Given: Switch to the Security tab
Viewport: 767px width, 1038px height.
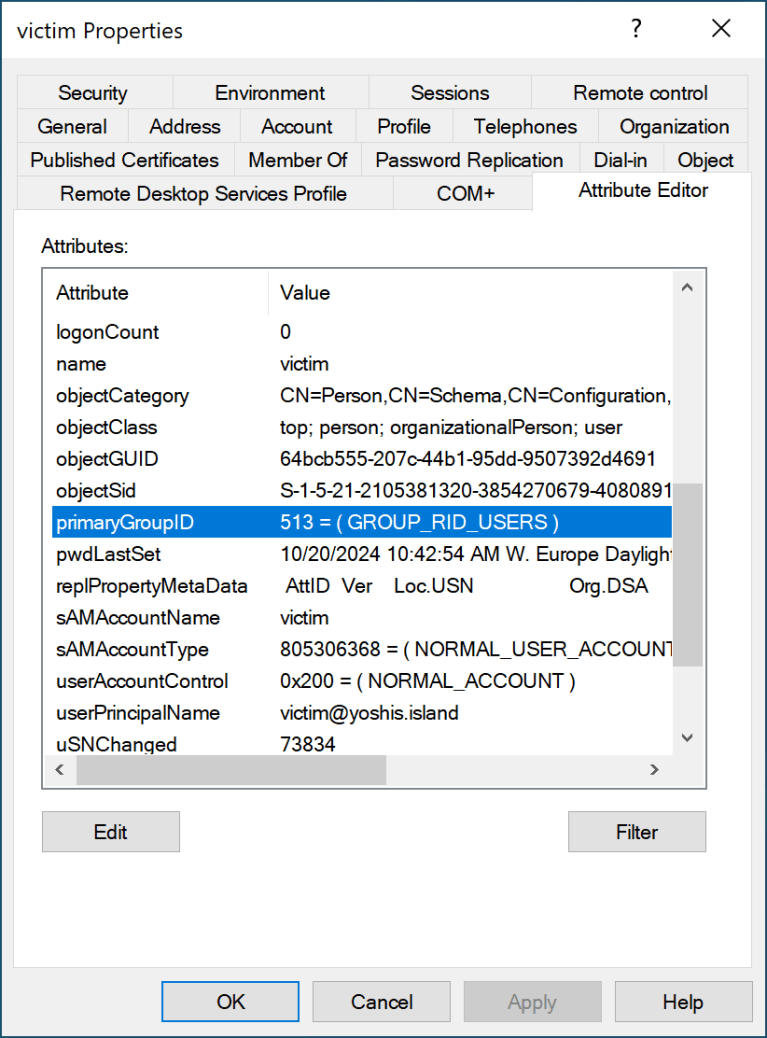Looking at the screenshot, I should (93, 92).
